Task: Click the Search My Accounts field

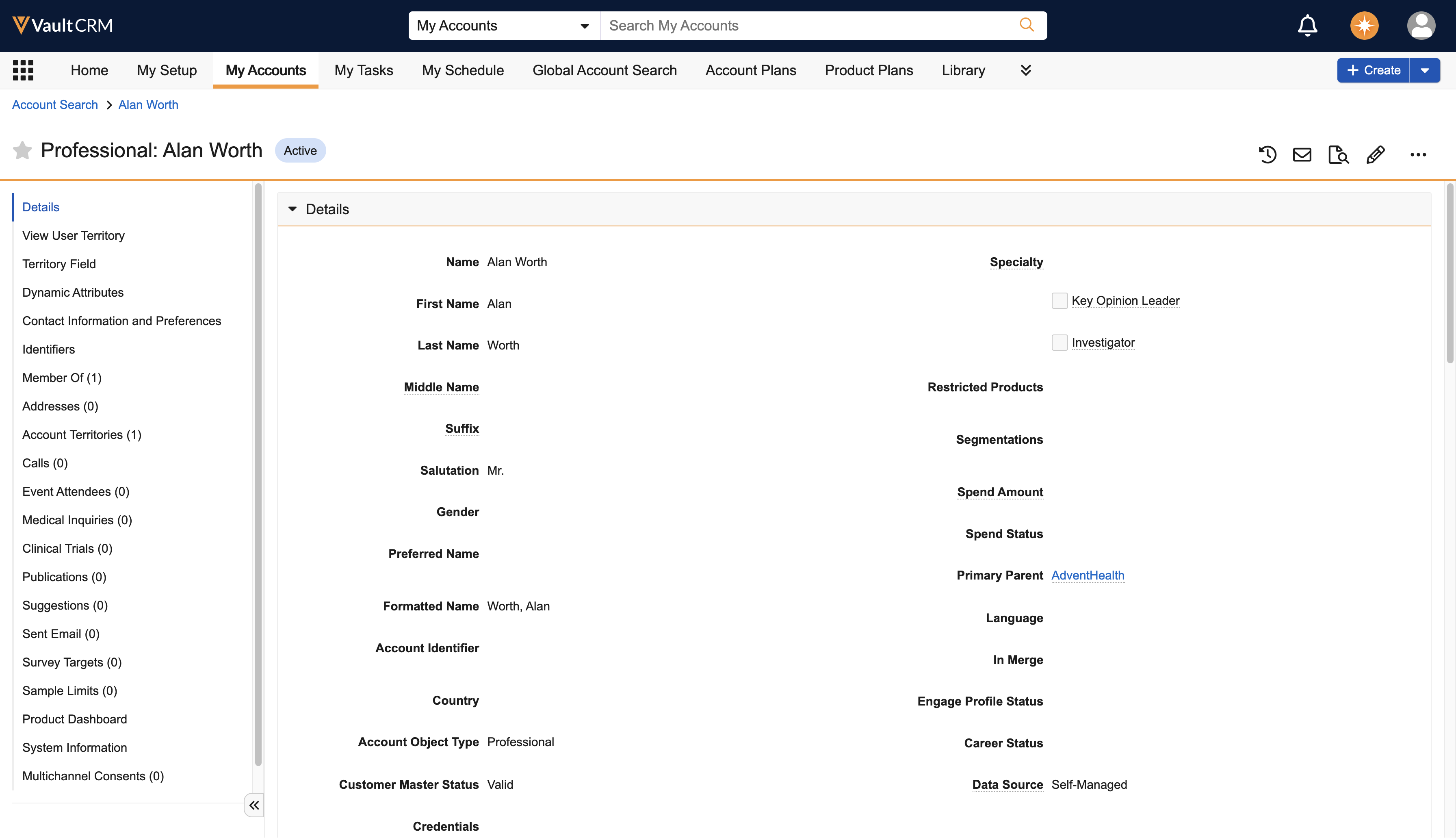Action: tap(805, 25)
